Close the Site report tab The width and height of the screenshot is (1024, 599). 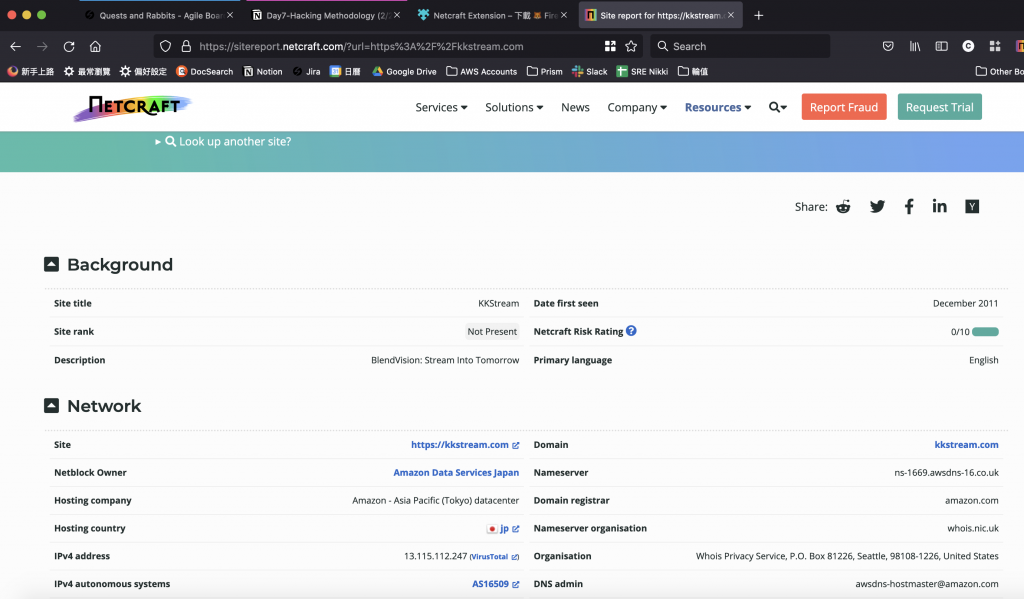[x=731, y=15]
